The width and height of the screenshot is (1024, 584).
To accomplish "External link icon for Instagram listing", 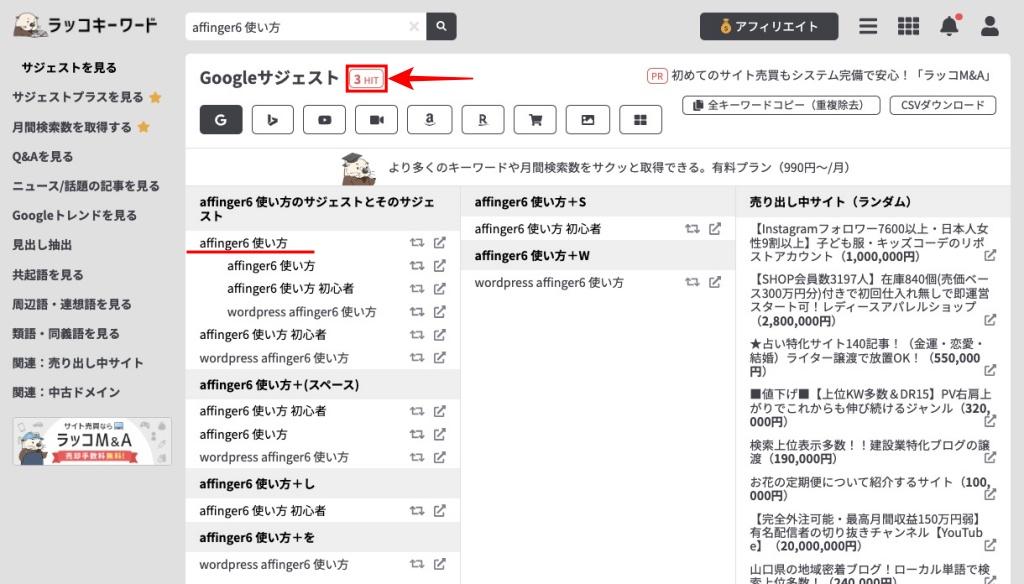I will (990, 255).
